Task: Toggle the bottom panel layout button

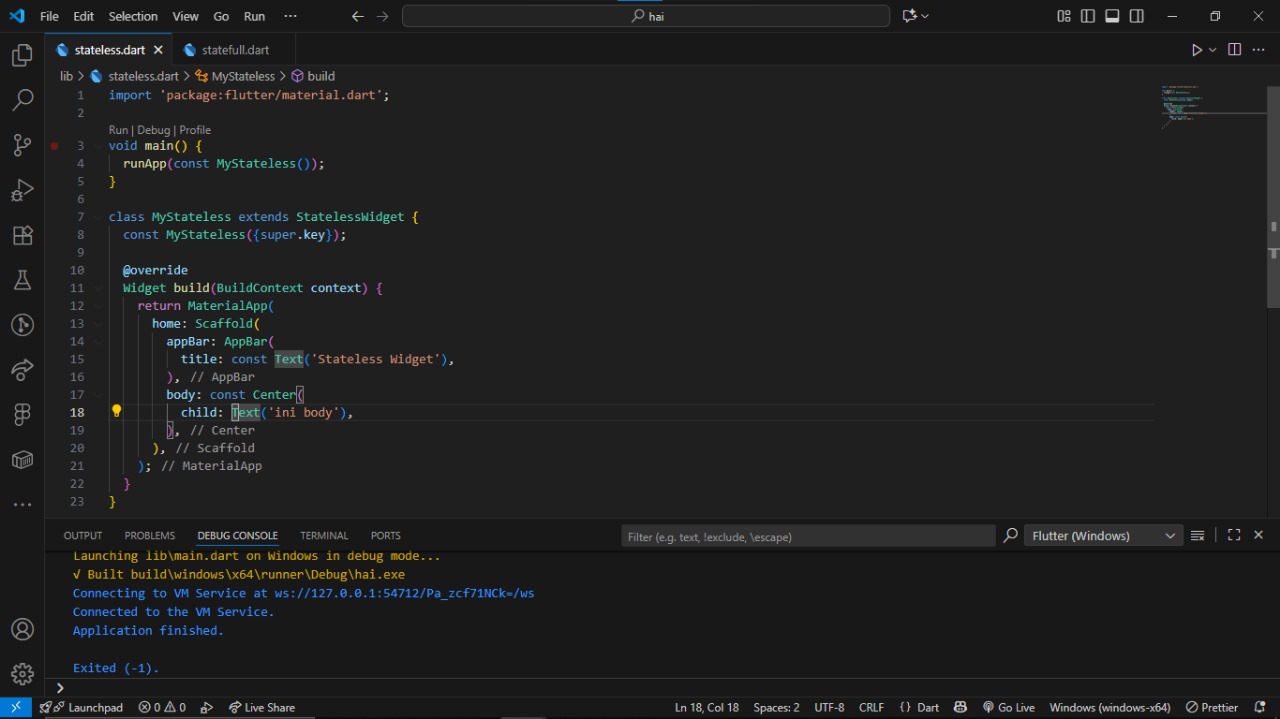Action: click(x=1112, y=16)
